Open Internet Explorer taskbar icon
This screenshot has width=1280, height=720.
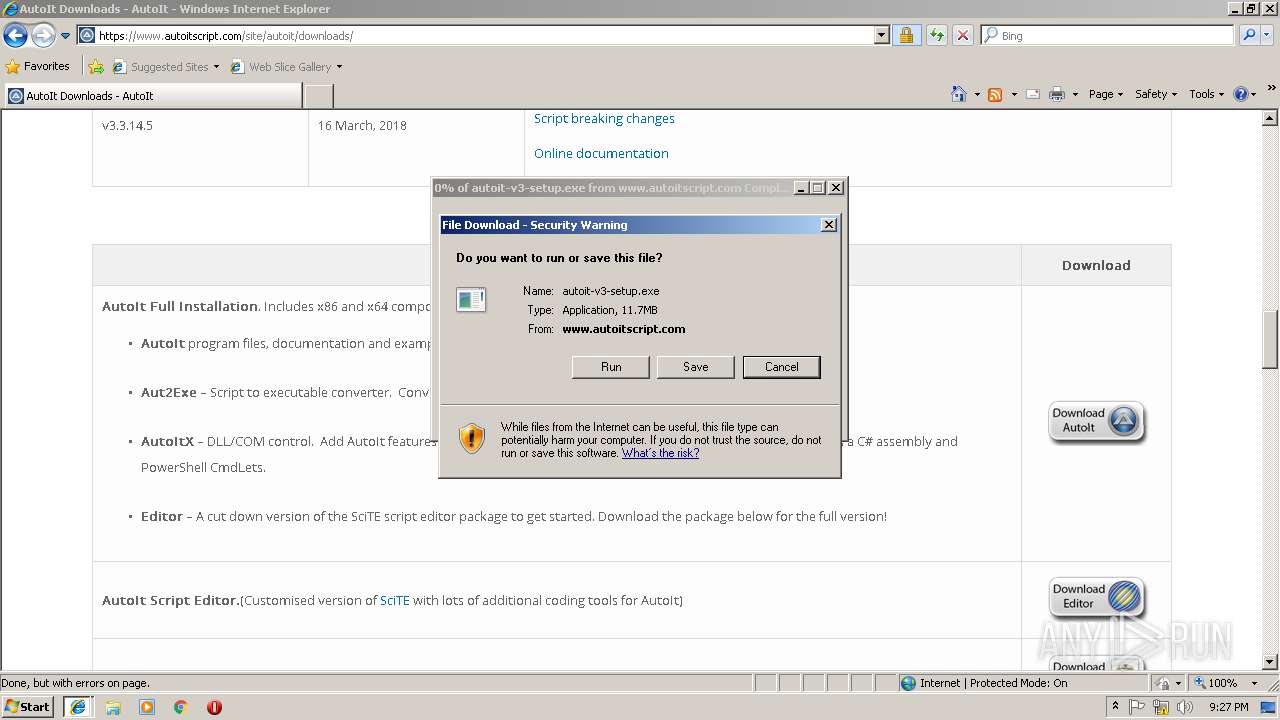click(x=77, y=707)
